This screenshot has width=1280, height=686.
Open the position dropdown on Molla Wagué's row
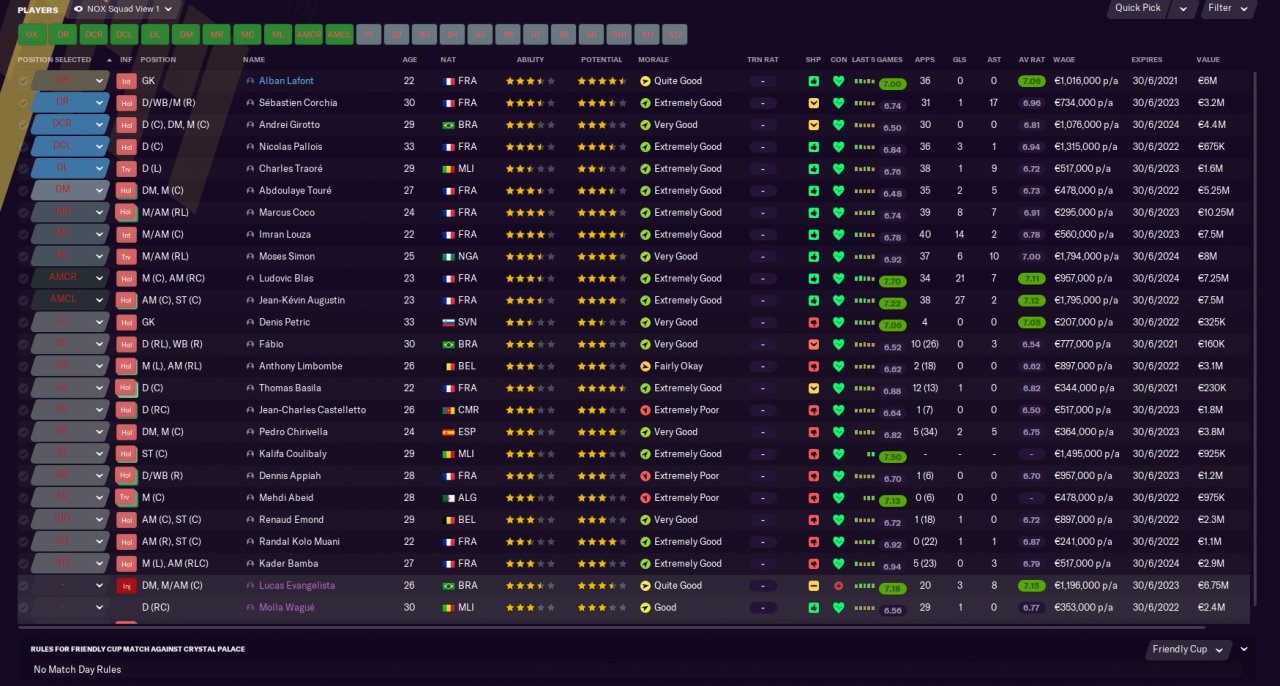pyautogui.click(x=69, y=608)
